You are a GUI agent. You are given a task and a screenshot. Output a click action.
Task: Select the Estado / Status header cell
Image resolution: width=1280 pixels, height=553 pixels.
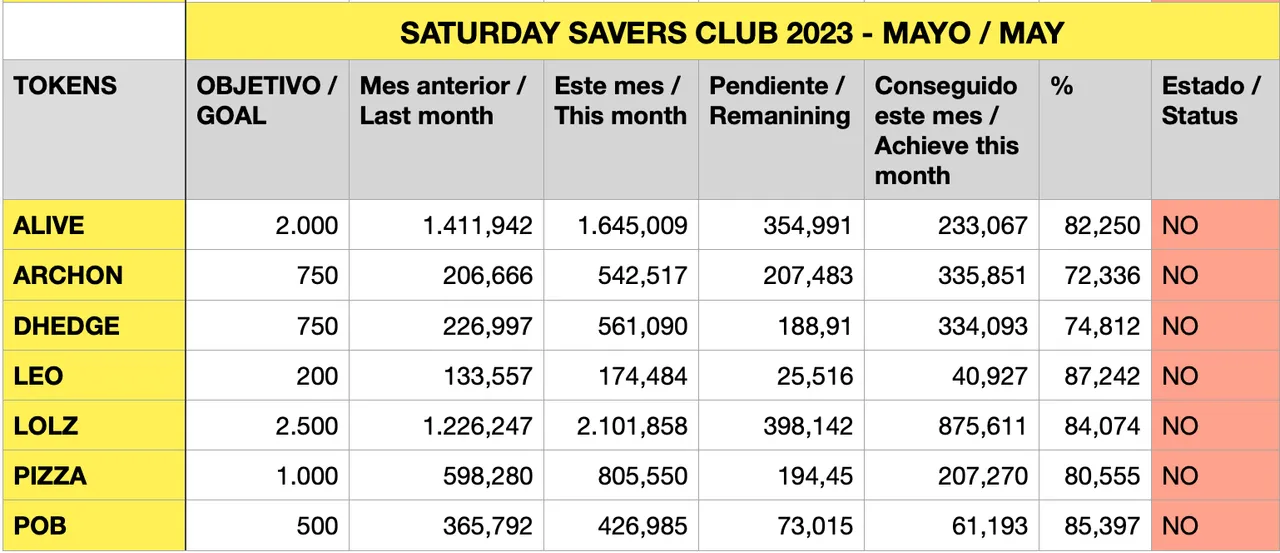[1210, 101]
